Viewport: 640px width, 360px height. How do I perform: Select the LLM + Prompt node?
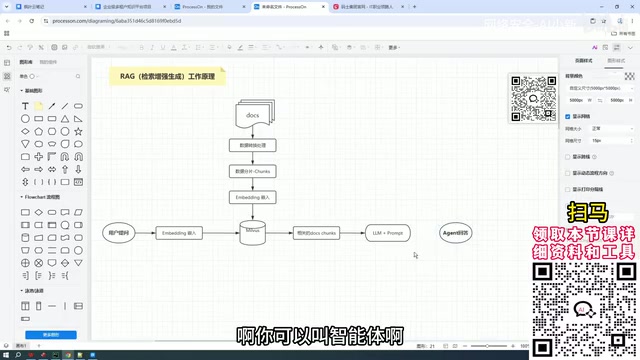pyautogui.click(x=388, y=233)
